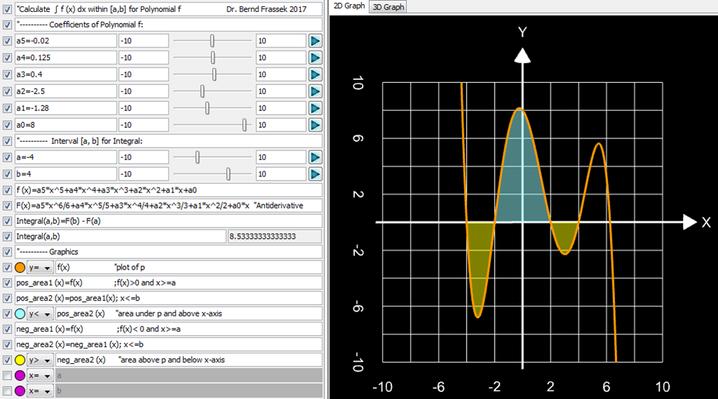
Task: Click the a0 slider handle
Action: pyautogui.click(x=245, y=125)
